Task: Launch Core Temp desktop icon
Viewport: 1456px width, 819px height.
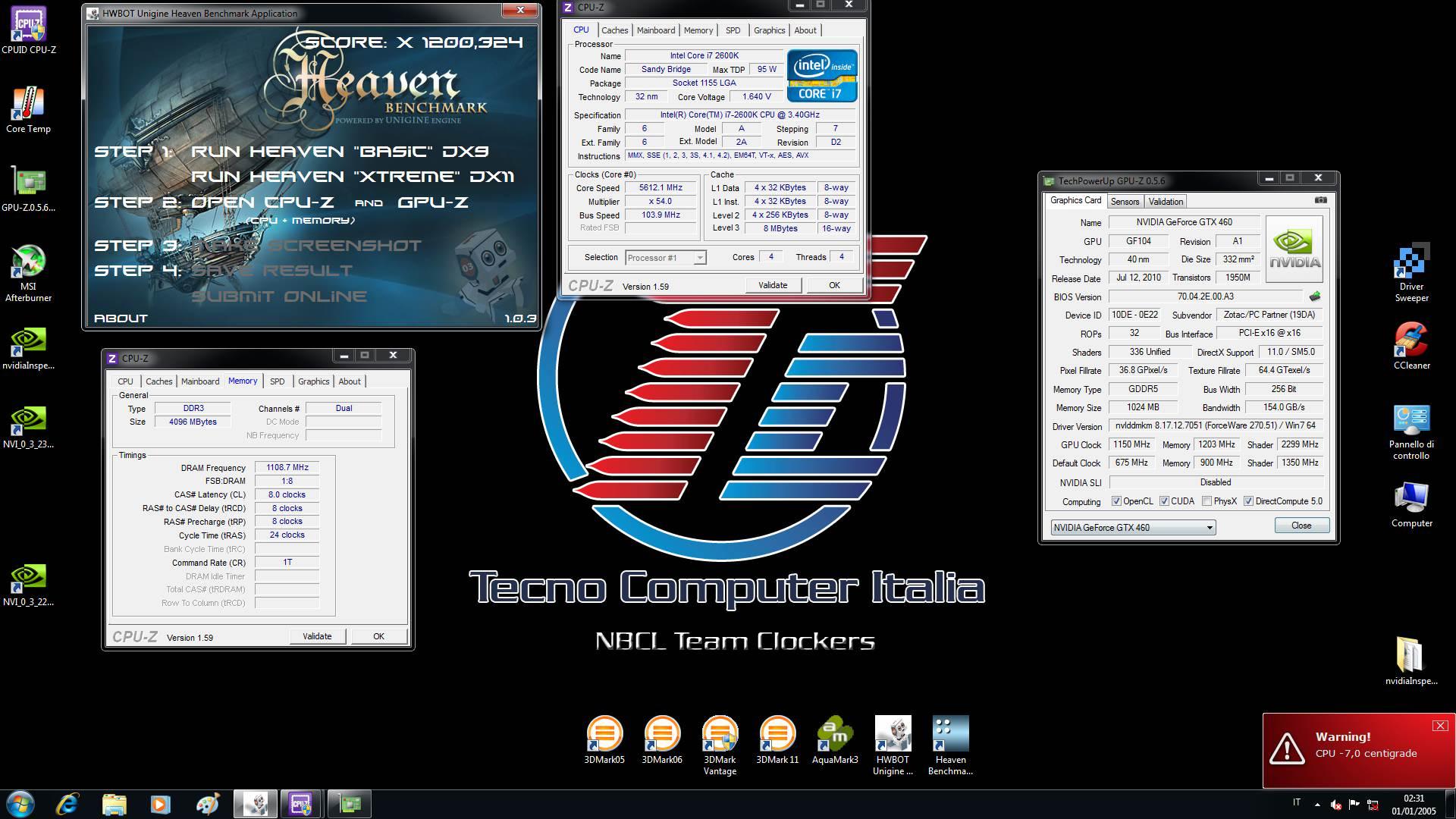Action: 28,110
